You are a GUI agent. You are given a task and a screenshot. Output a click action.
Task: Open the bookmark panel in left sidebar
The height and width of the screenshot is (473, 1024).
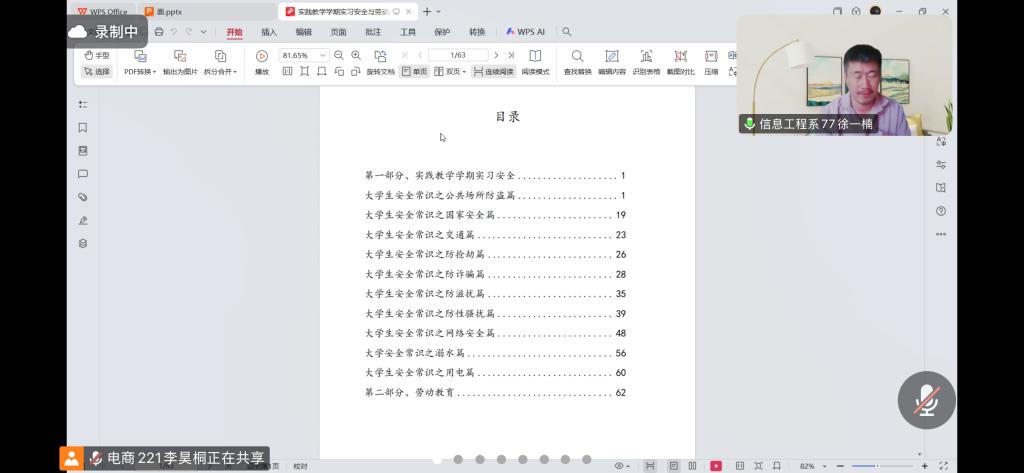click(x=83, y=127)
